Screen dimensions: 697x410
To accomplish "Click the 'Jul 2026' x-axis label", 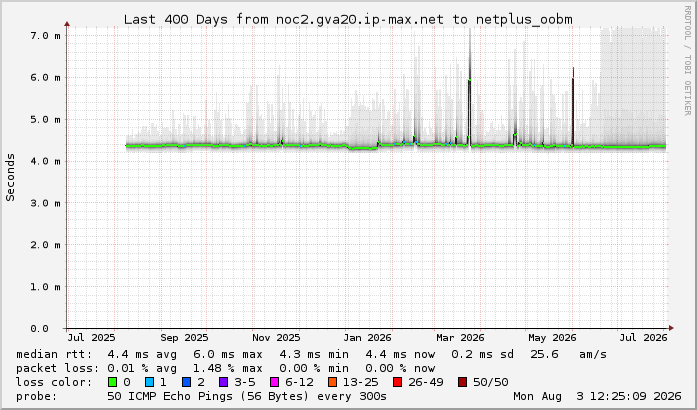I will [x=643, y=338].
